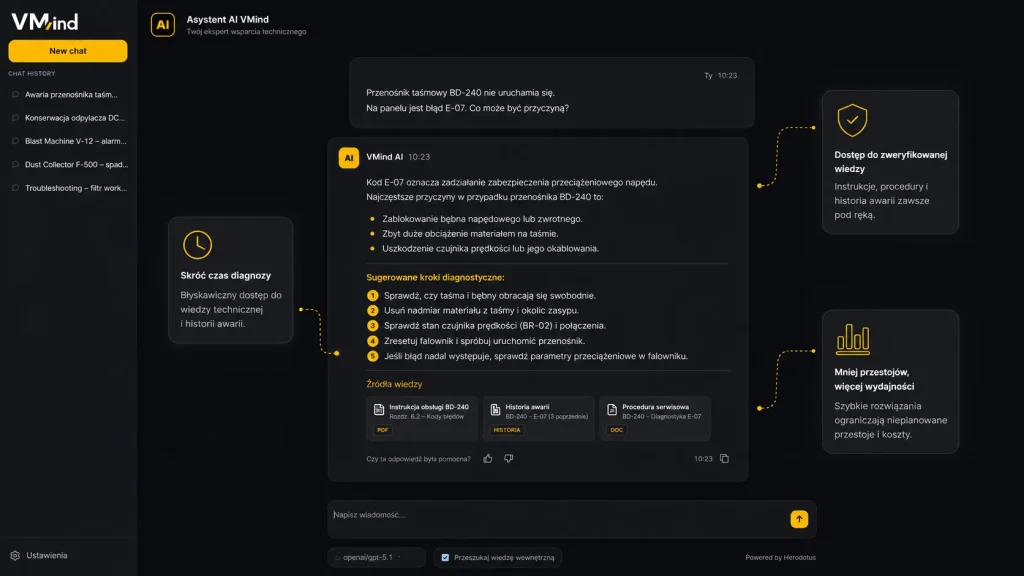The image size is (1024, 576).
Task: Click the Mniej przestojów, więcej wydajności card
Action: pyautogui.click(x=891, y=381)
